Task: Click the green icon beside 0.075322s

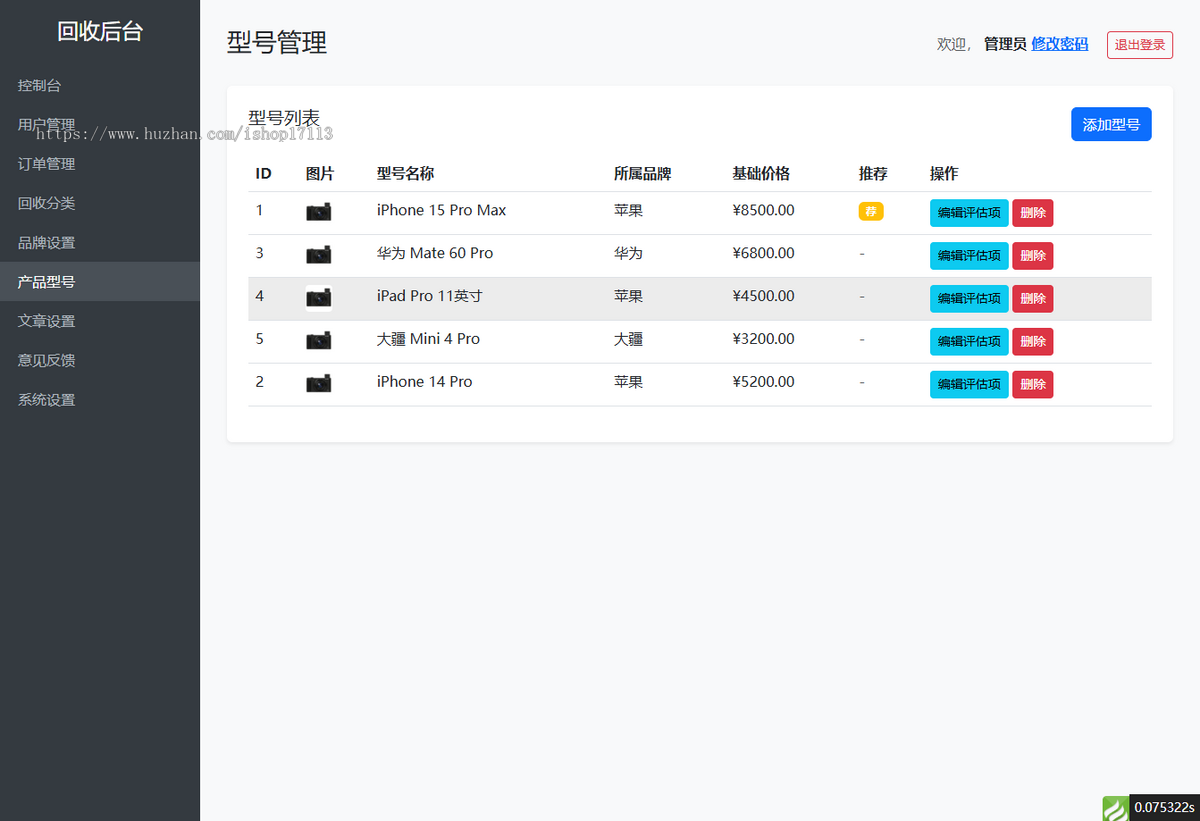Action: pyautogui.click(x=1115, y=808)
